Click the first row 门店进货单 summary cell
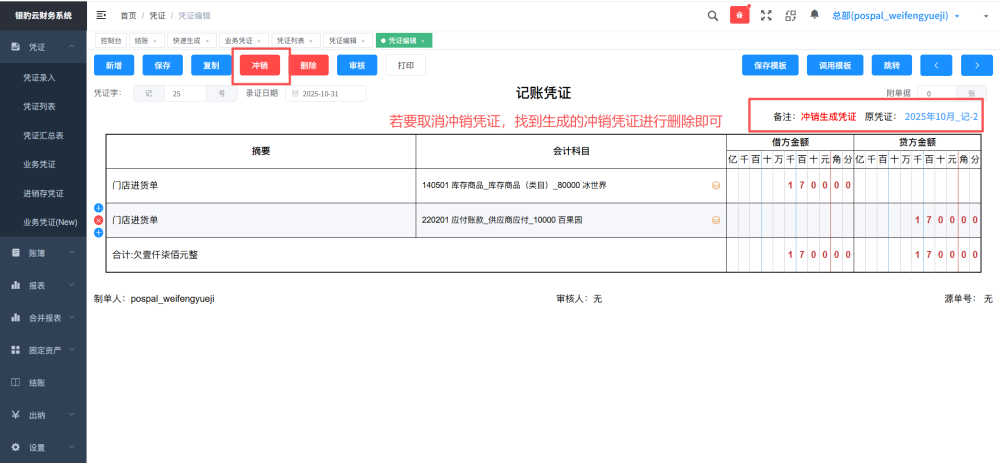The width and height of the screenshot is (1000, 463). tap(261, 186)
